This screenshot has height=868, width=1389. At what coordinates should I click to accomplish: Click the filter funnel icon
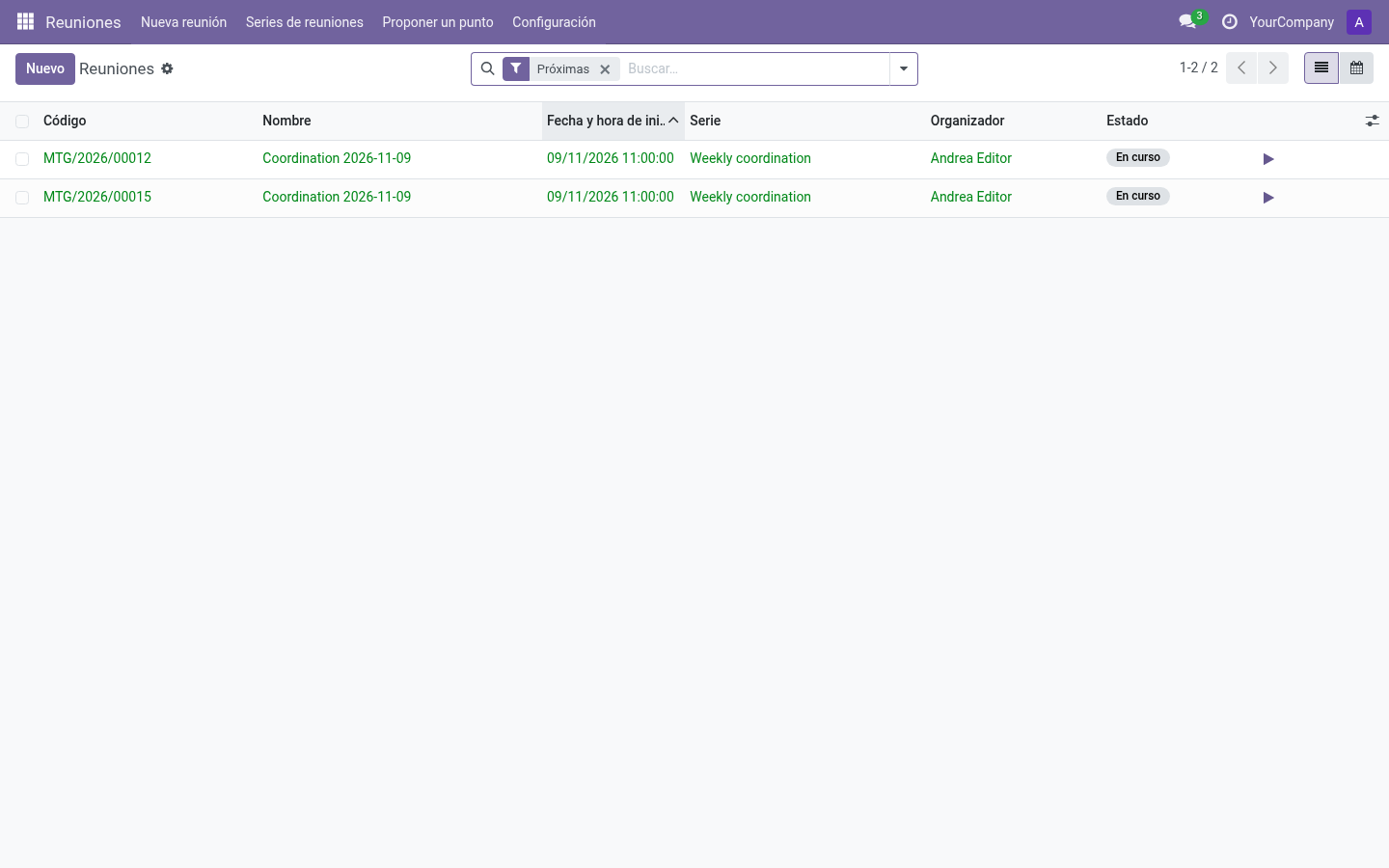[516, 68]
